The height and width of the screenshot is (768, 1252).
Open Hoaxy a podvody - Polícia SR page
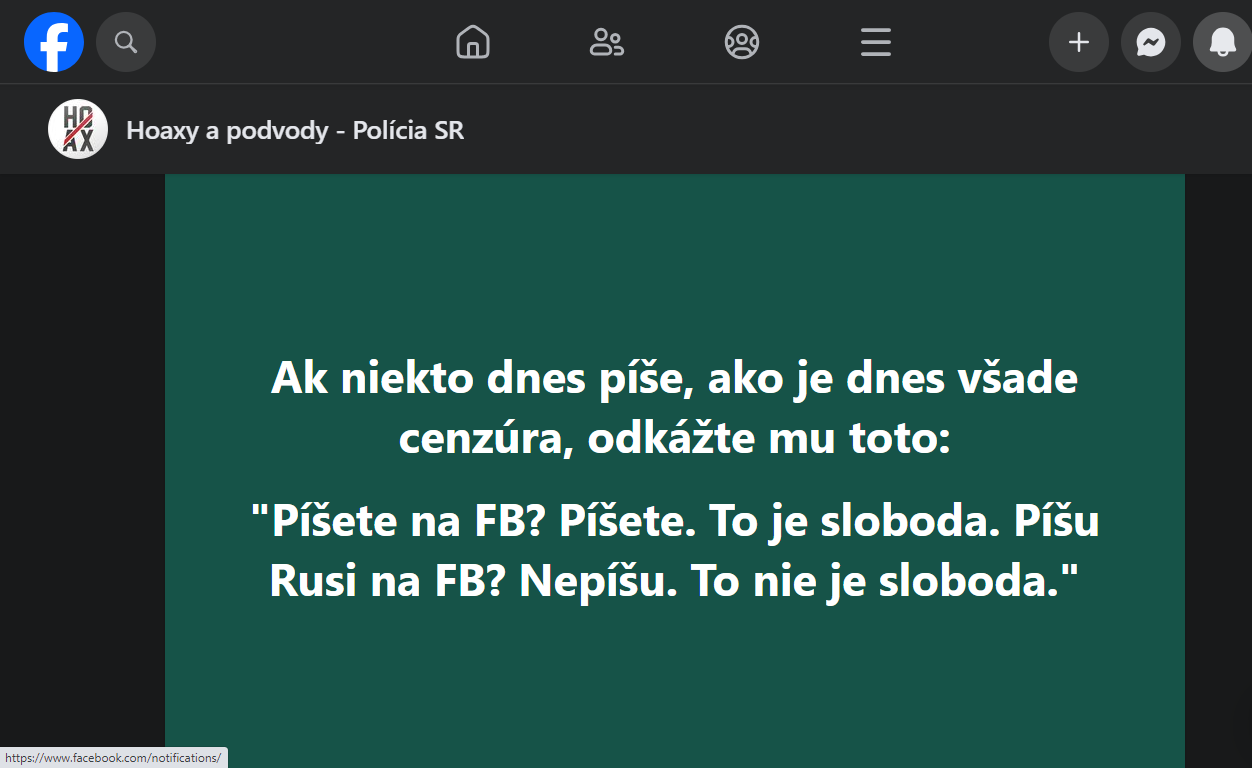pyautogui.click(x=295, y=131)
